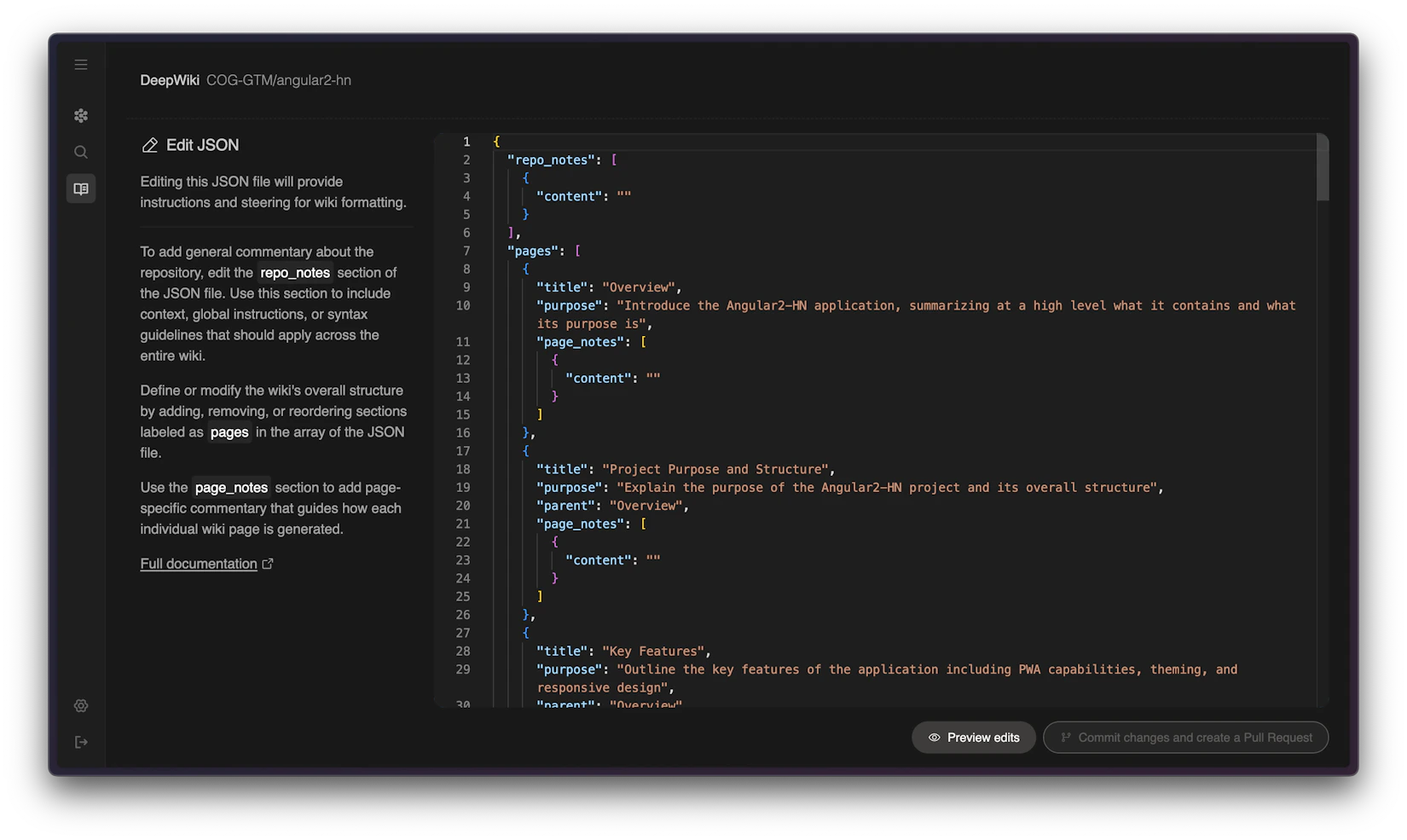Click the DeepWiki title link

point(170,80)
